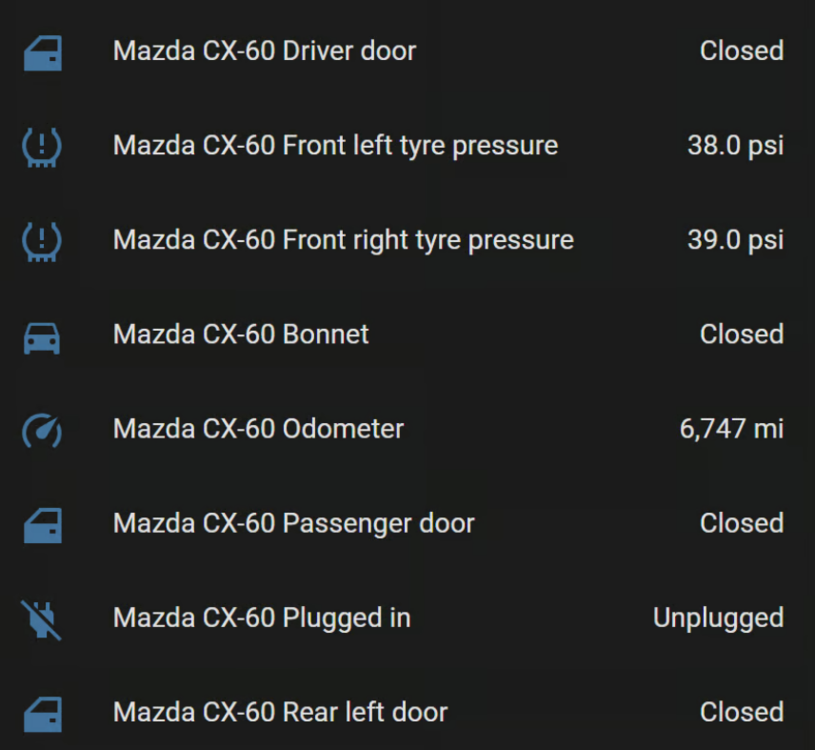Open Mazda CX-60 Front left tyre pressure

(x=335, y=146)
